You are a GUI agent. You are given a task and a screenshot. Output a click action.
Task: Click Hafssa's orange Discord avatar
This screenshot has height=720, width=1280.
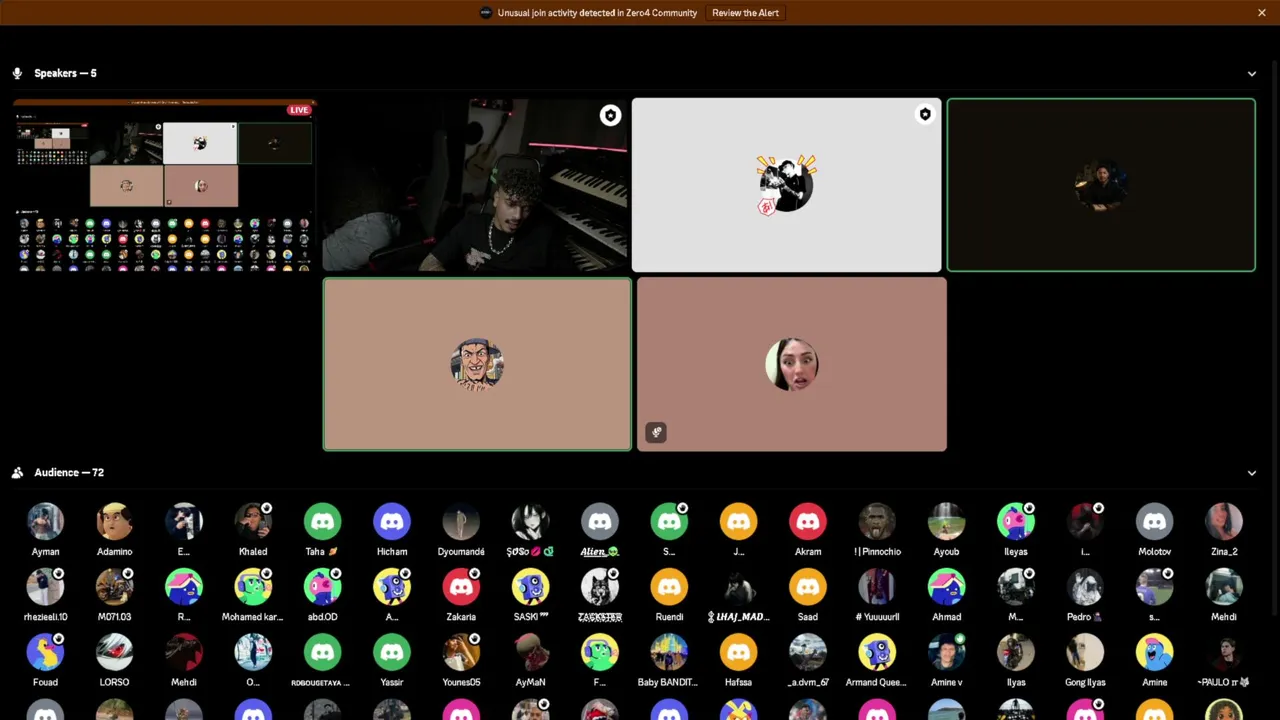[x=738, y=652]
